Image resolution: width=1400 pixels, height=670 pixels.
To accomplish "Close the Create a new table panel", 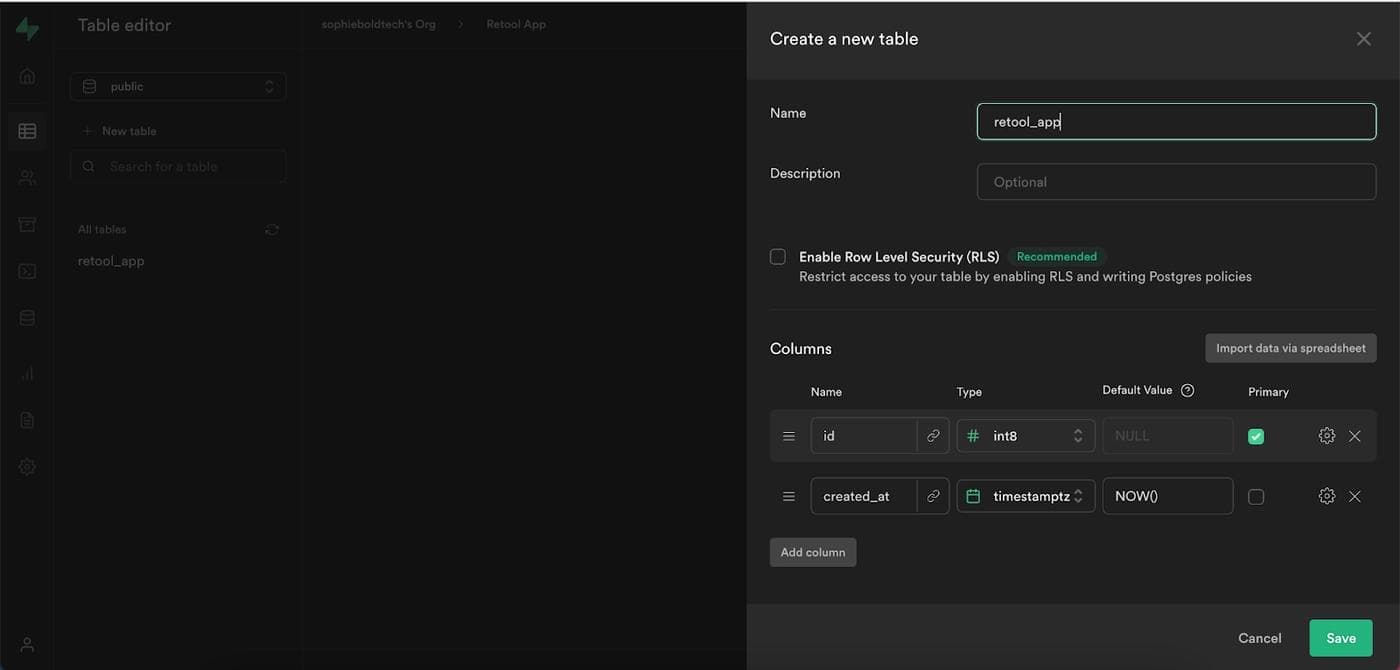I will click(x=1363, y=39).
